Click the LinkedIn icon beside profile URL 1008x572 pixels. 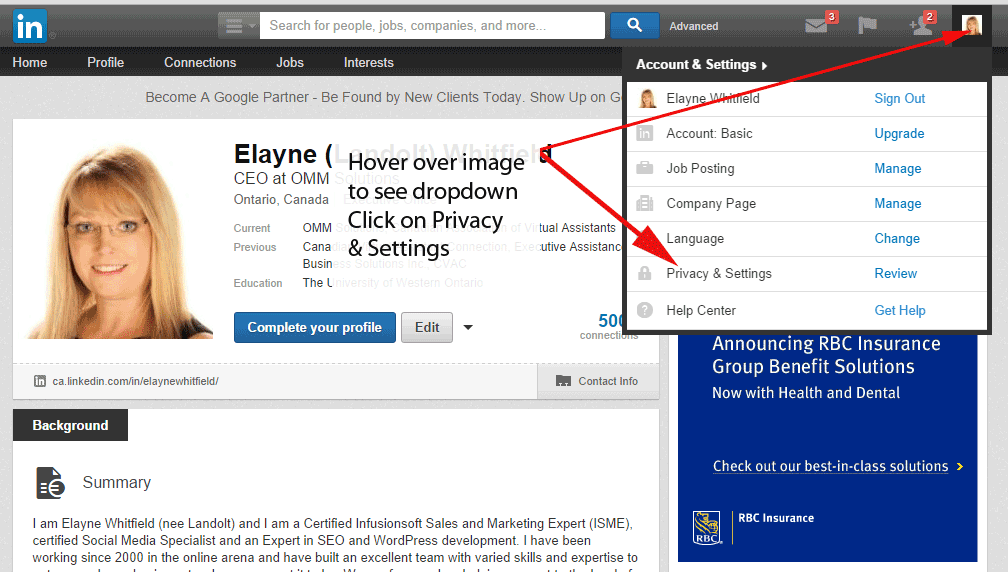(40, 381)
